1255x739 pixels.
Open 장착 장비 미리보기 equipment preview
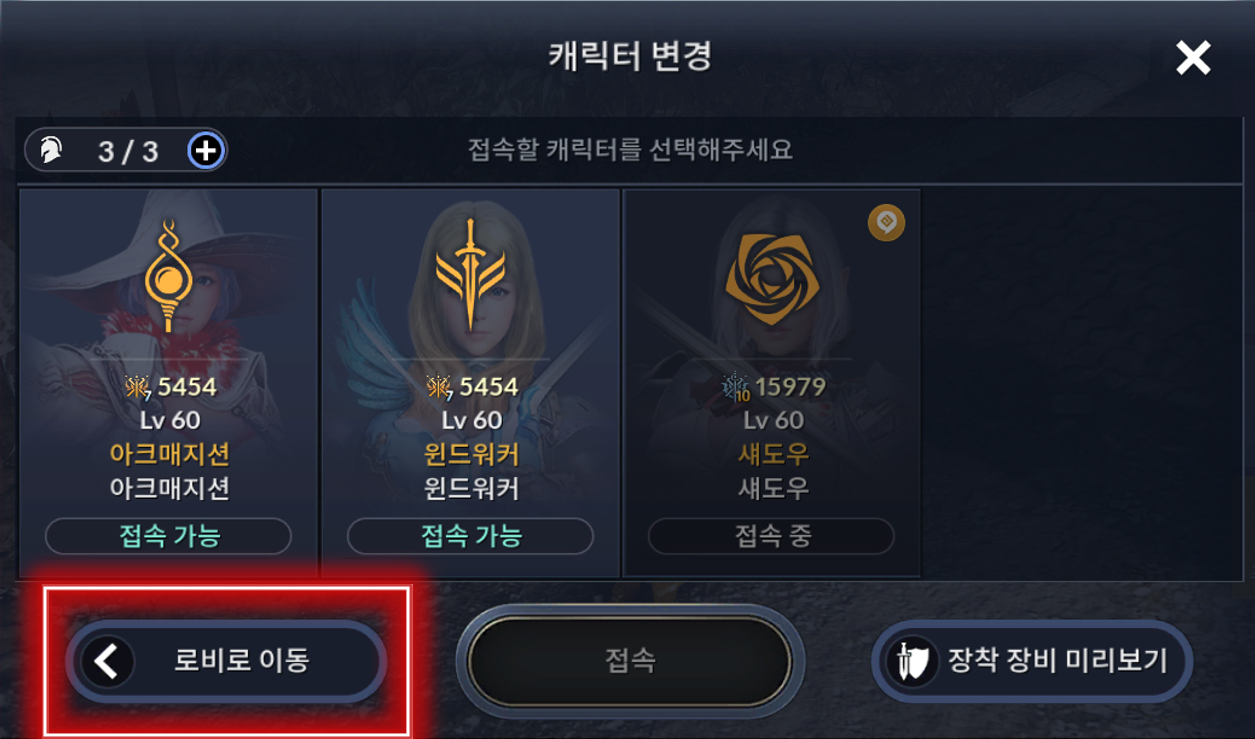coord(1032,661)
